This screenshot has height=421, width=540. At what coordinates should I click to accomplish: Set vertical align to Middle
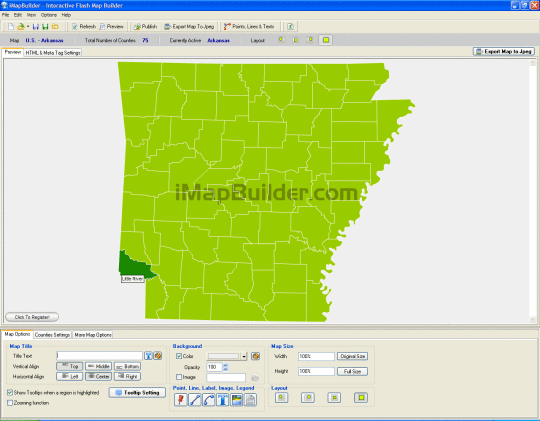[x=98, y=366]
